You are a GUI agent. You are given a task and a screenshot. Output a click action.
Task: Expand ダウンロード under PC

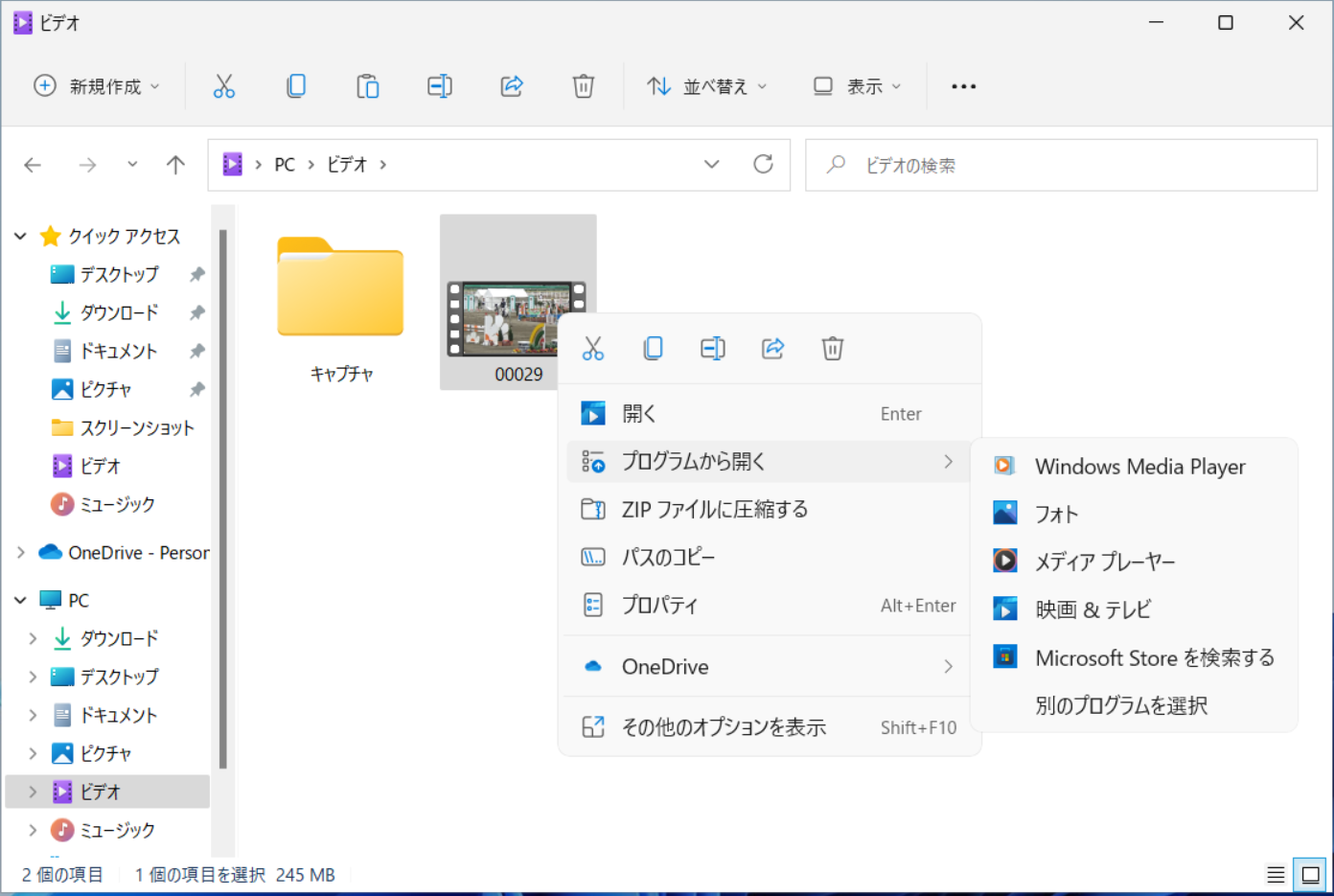[33, 638]
